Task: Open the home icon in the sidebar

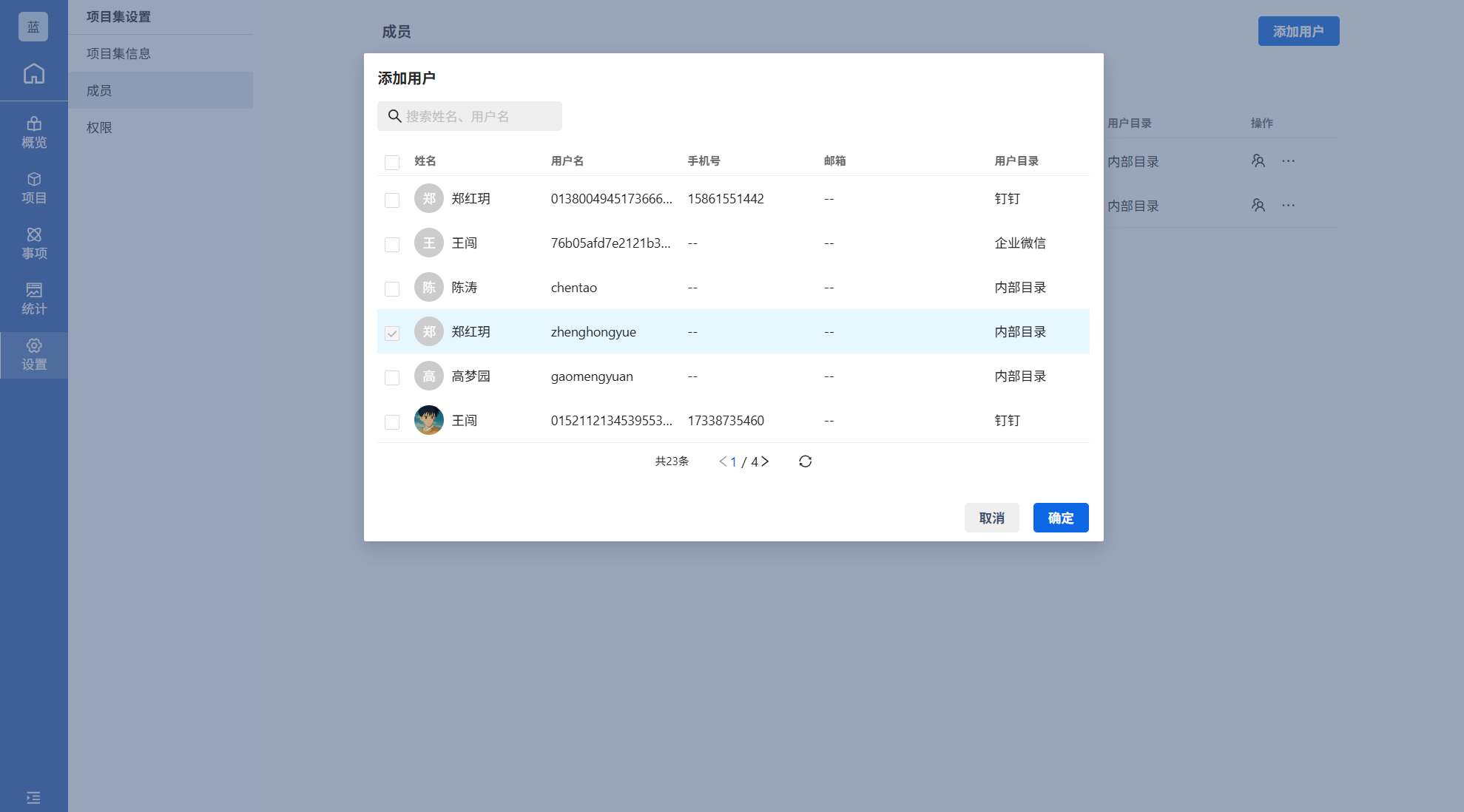Action: point(34,74)
